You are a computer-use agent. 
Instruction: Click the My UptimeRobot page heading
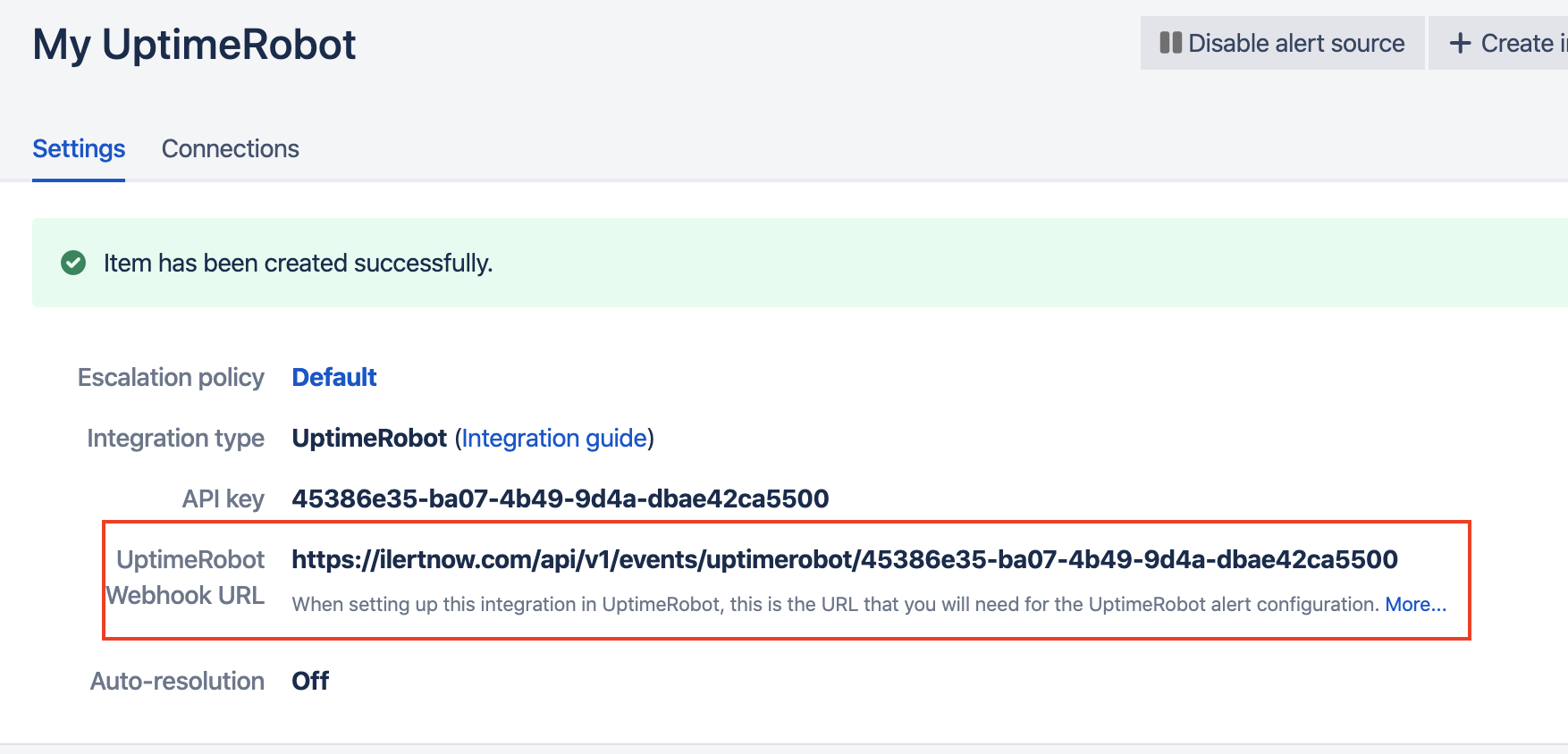(194, 45)
